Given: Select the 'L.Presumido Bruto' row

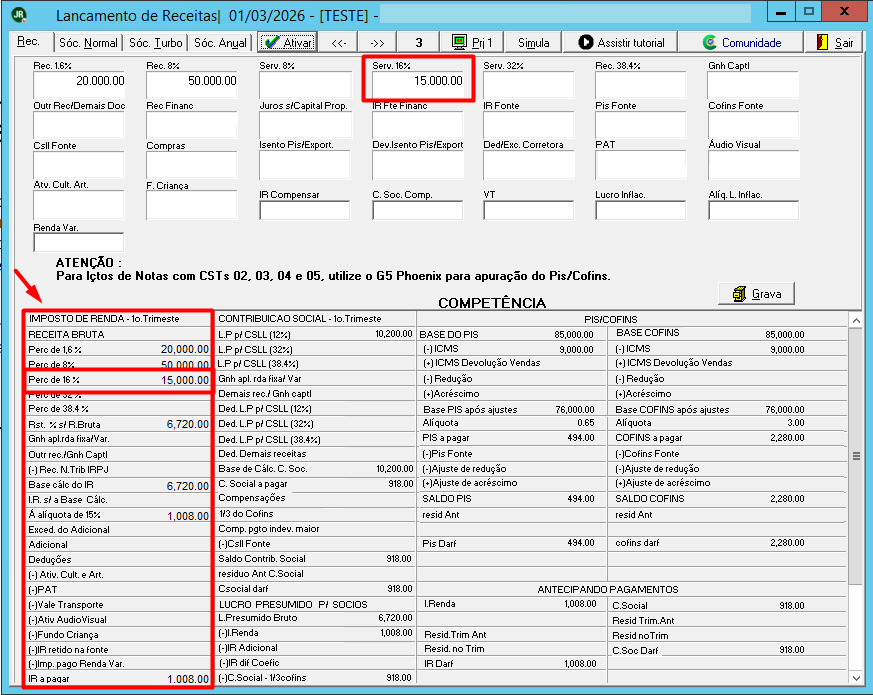Looking at the screenshot, I should (315, 618).
